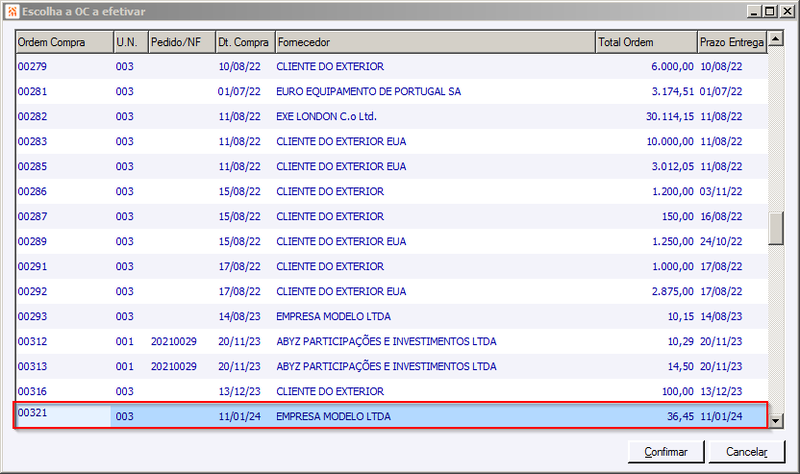Click total value 10,29
The width and height of the screenshot is (800, 474).
[x=681, y=341]
